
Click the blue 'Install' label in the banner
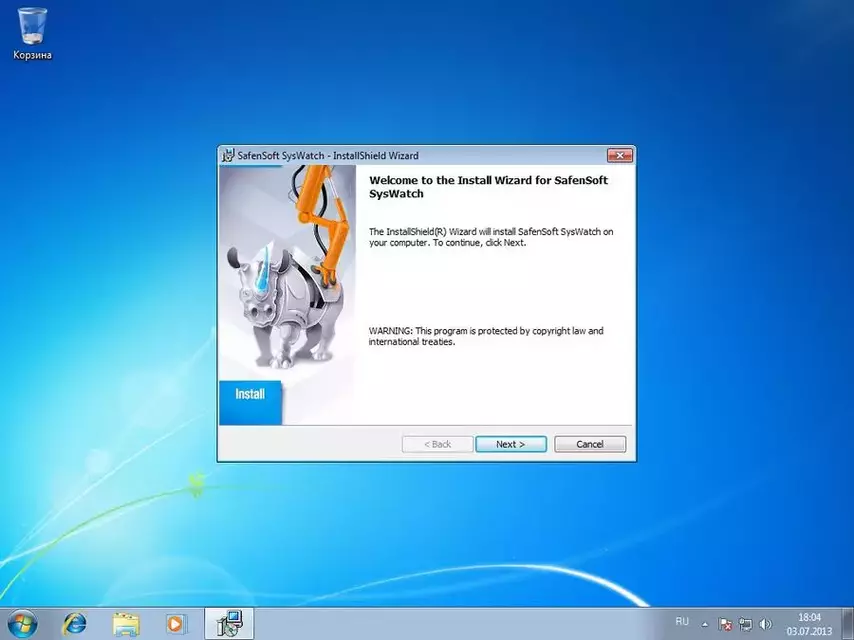point(250,394)
